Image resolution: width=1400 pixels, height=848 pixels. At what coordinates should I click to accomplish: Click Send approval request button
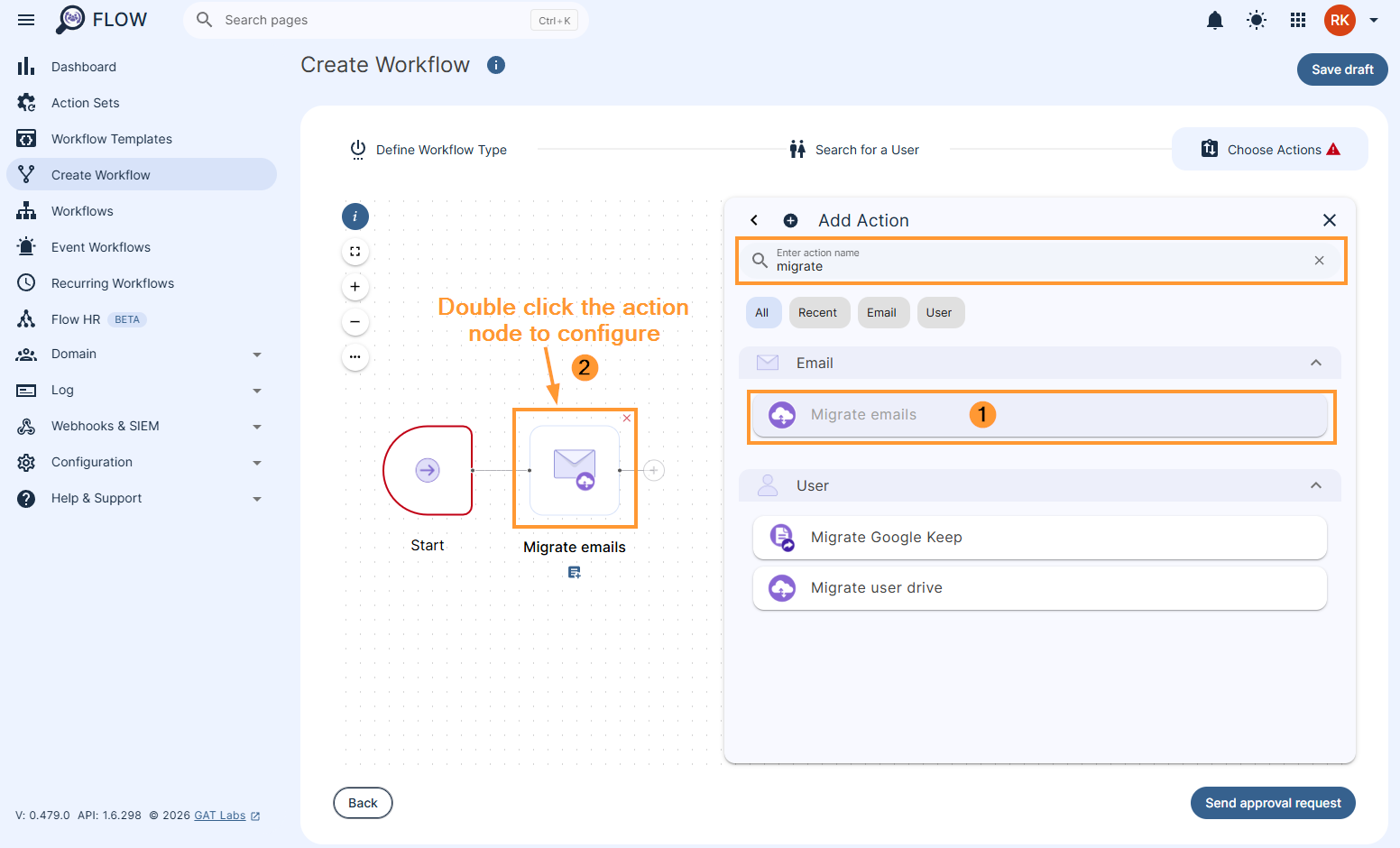[1273, 803]
